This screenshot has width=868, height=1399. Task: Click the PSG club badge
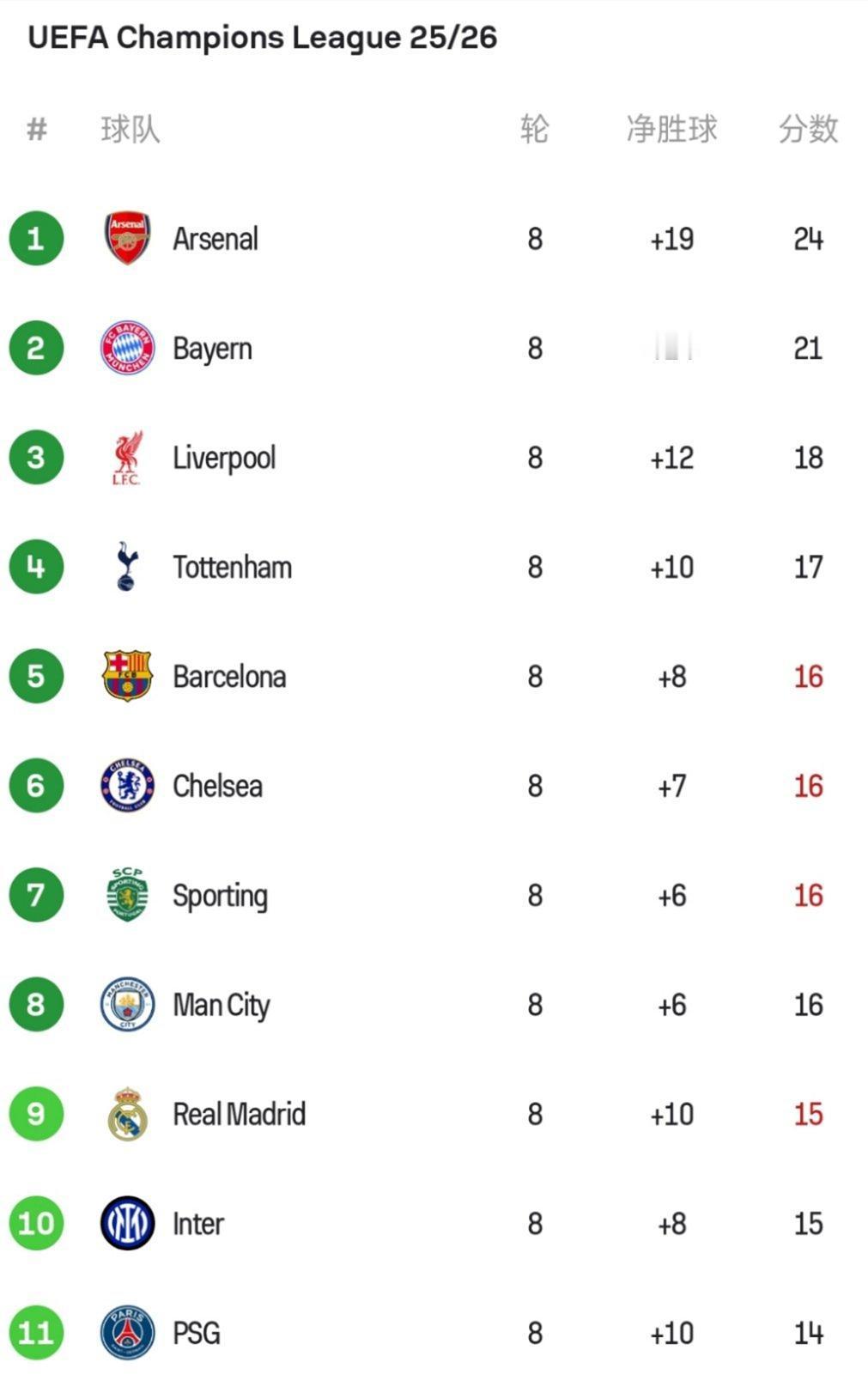127,1333
